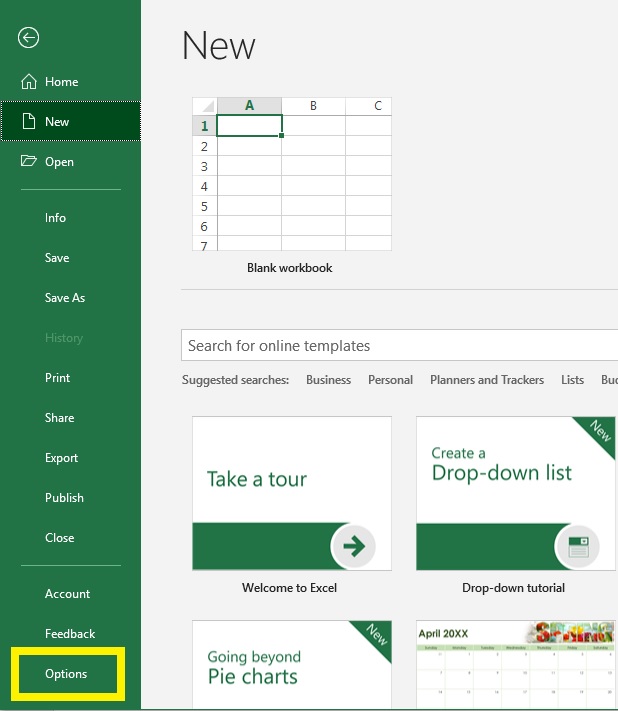The width and height of the screenshot is (618, 711).
Task: Select the Home label in the sidebar
Action: click(62, 82)
